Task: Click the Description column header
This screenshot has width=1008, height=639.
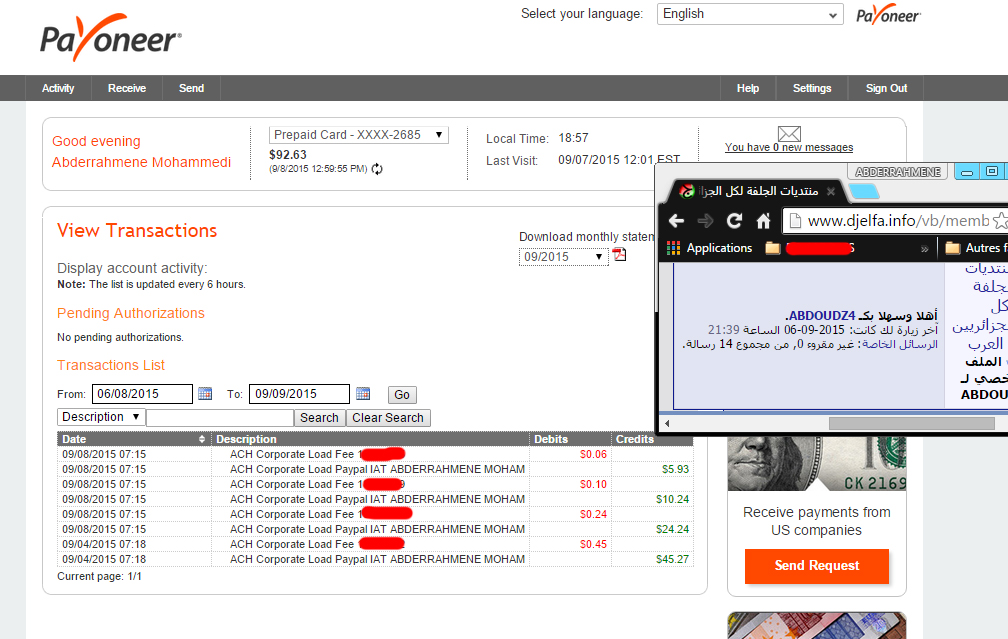Action: [x=370, y=439]
